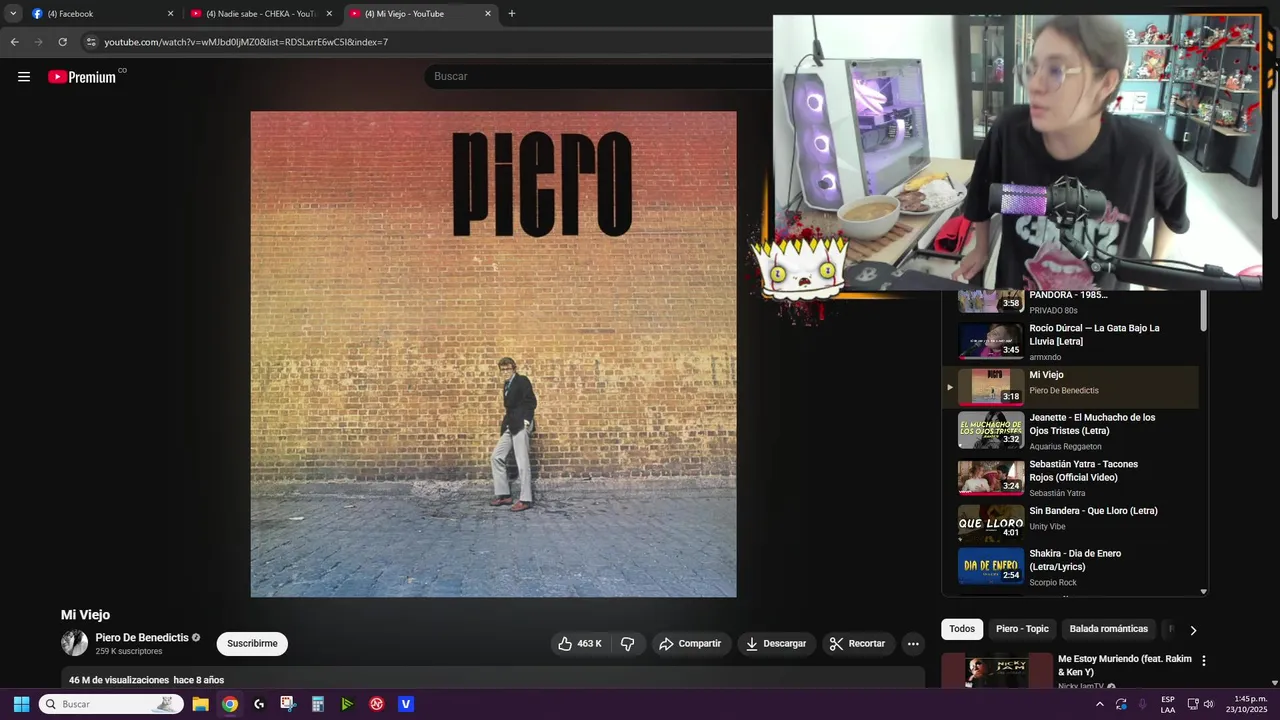Subscribe with the Suscribirme button
Viewport: 1280px width, 720px height.
pos(252,644)
